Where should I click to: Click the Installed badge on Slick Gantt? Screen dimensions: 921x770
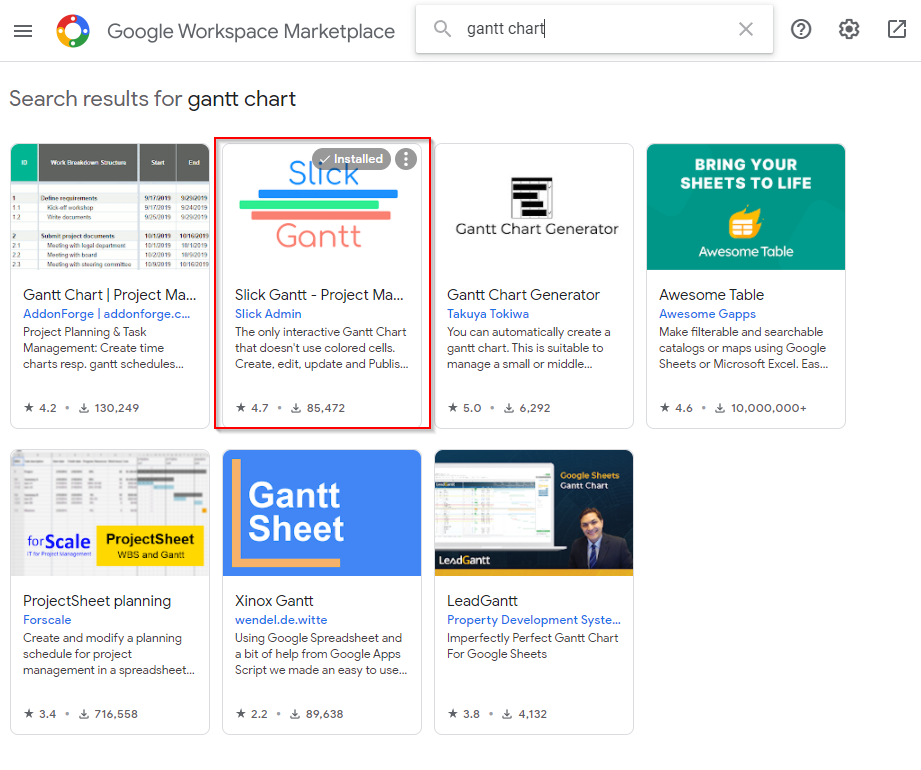pos(351,159)
